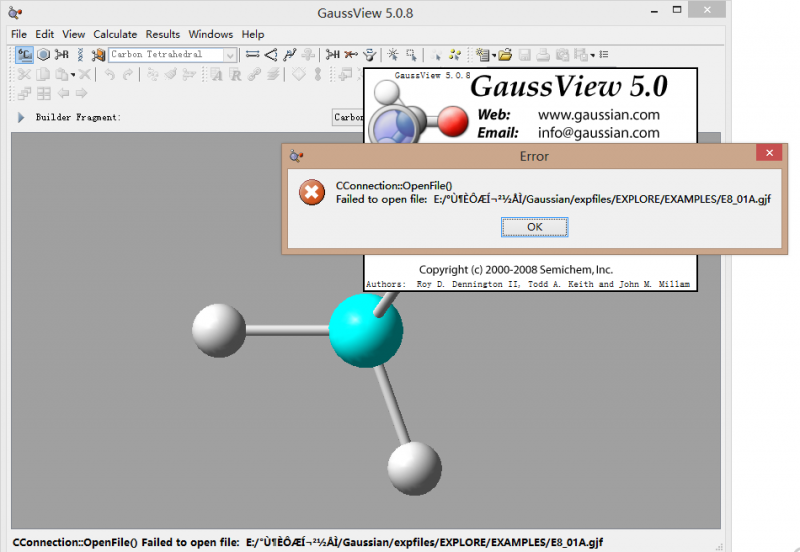800x552 pixels.
Task: Click the Print icon
Action: tap(543, 54)
